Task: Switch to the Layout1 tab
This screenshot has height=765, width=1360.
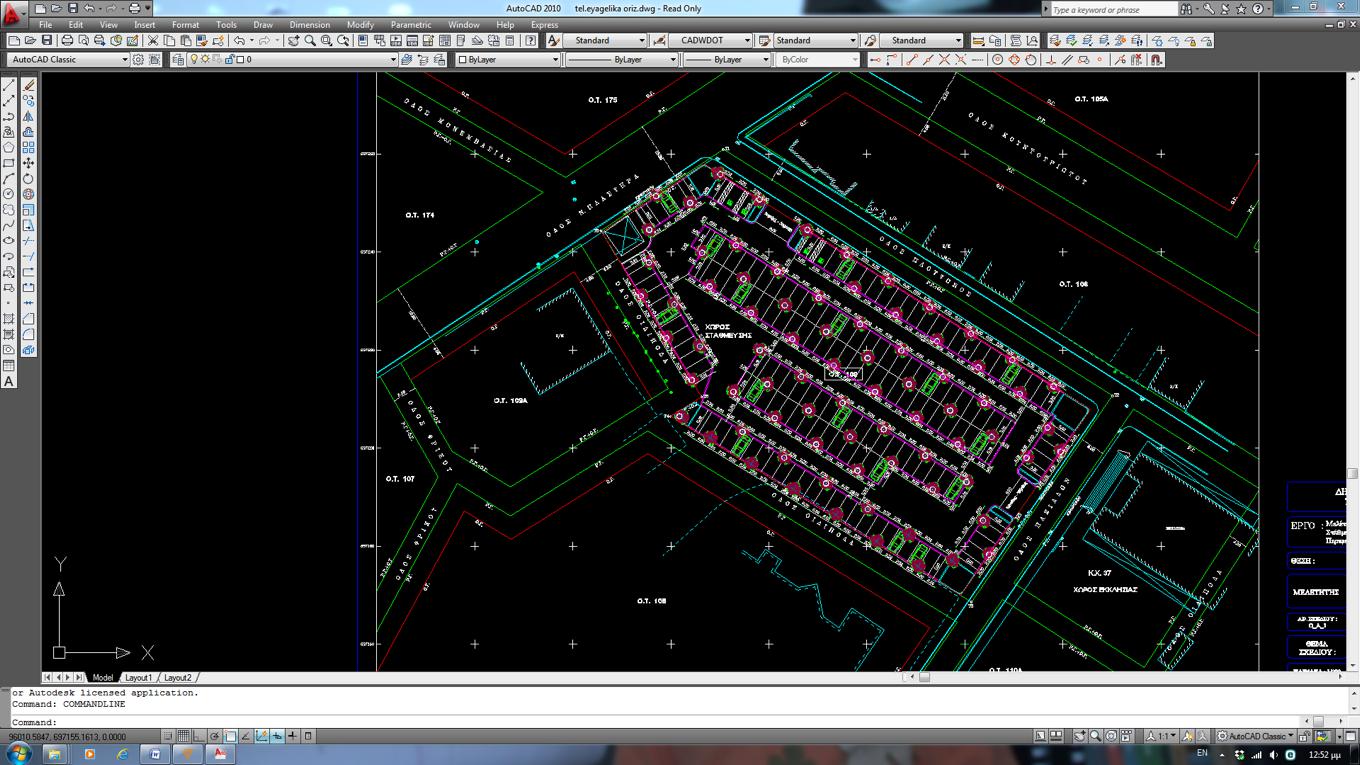Action: click(138, 677)
